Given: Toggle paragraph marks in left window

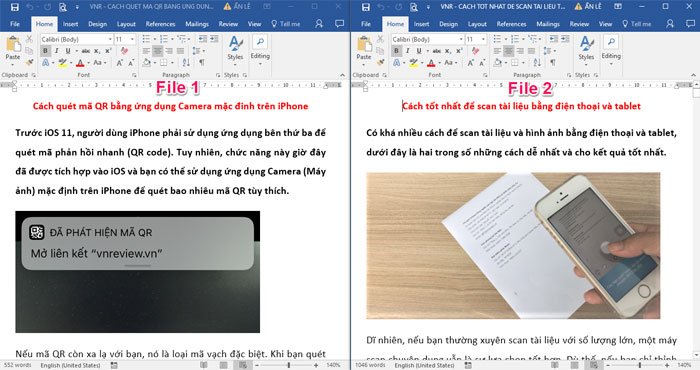Looking at the screenshot, I should tap(202, 62).
